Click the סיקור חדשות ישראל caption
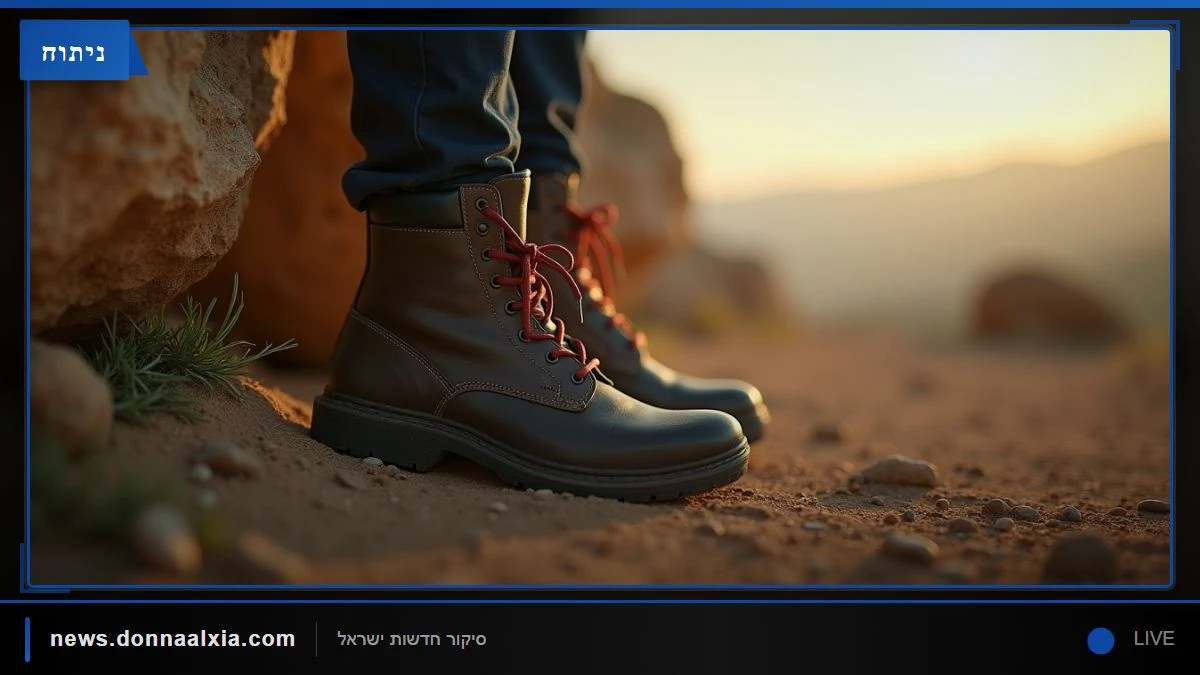The width and height of the screenshot is (1200, 675). (412, 639)
